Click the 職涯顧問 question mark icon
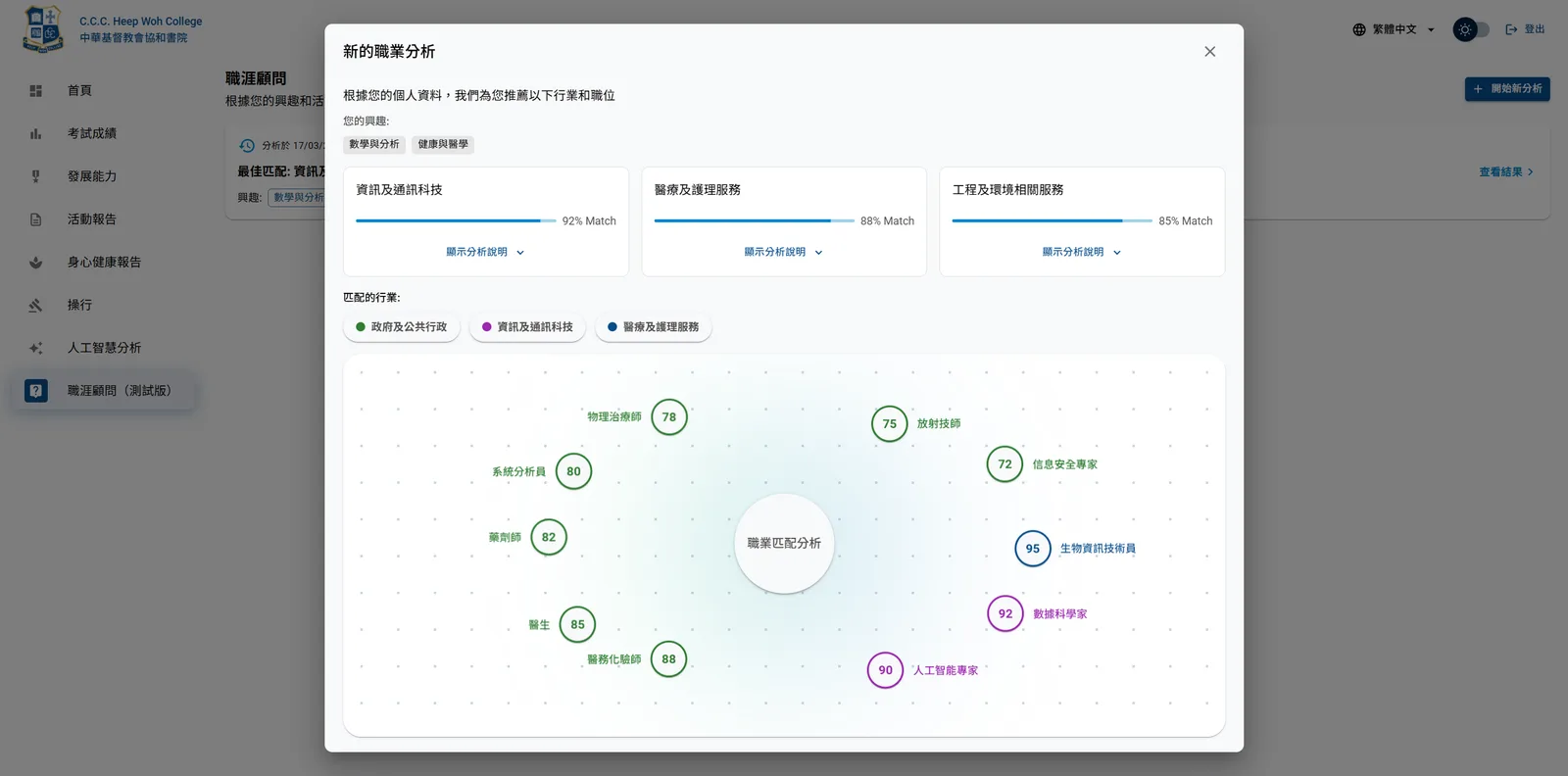The height and width of the screenshot is (776, 1568). [36, 391]
